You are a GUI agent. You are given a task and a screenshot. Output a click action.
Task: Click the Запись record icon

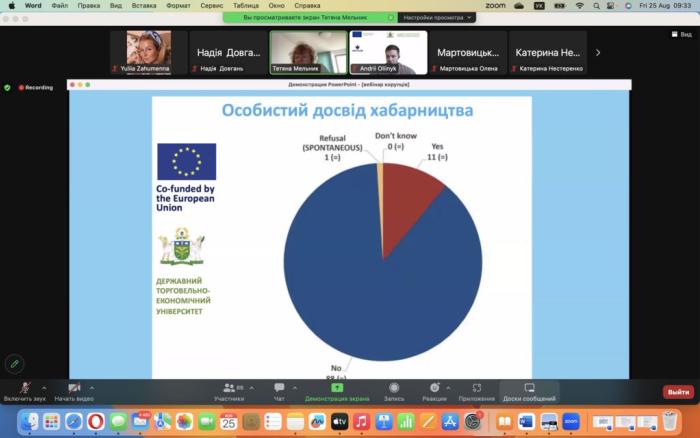394,388
